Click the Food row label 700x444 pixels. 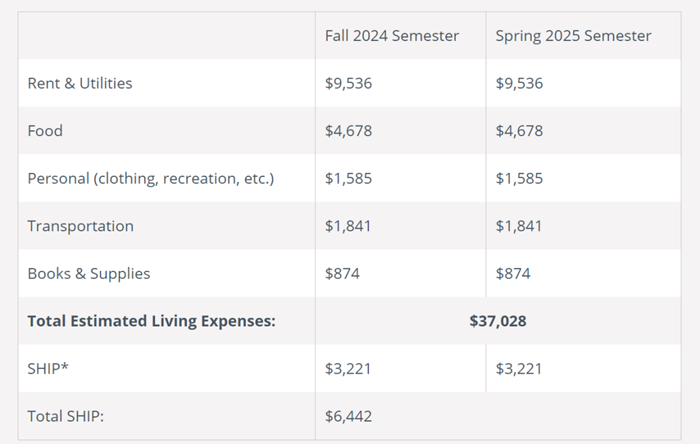pos(45,131)
